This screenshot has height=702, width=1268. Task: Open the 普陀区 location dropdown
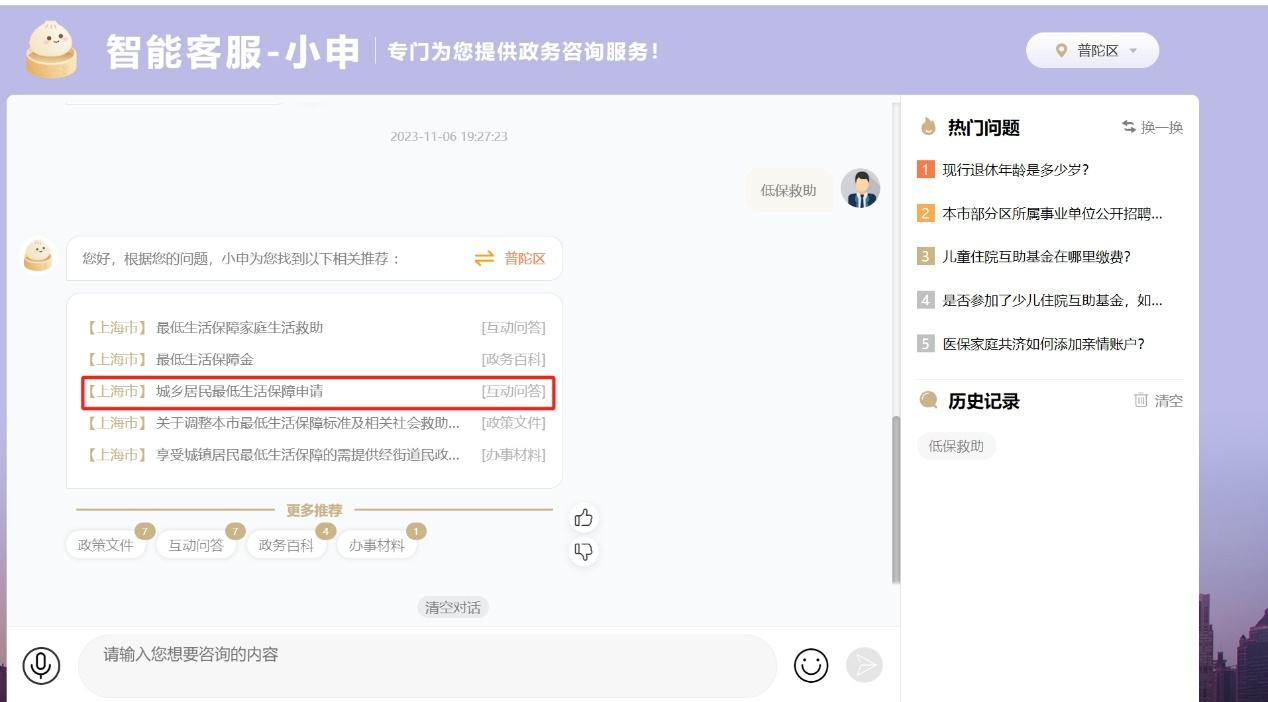1092,51
